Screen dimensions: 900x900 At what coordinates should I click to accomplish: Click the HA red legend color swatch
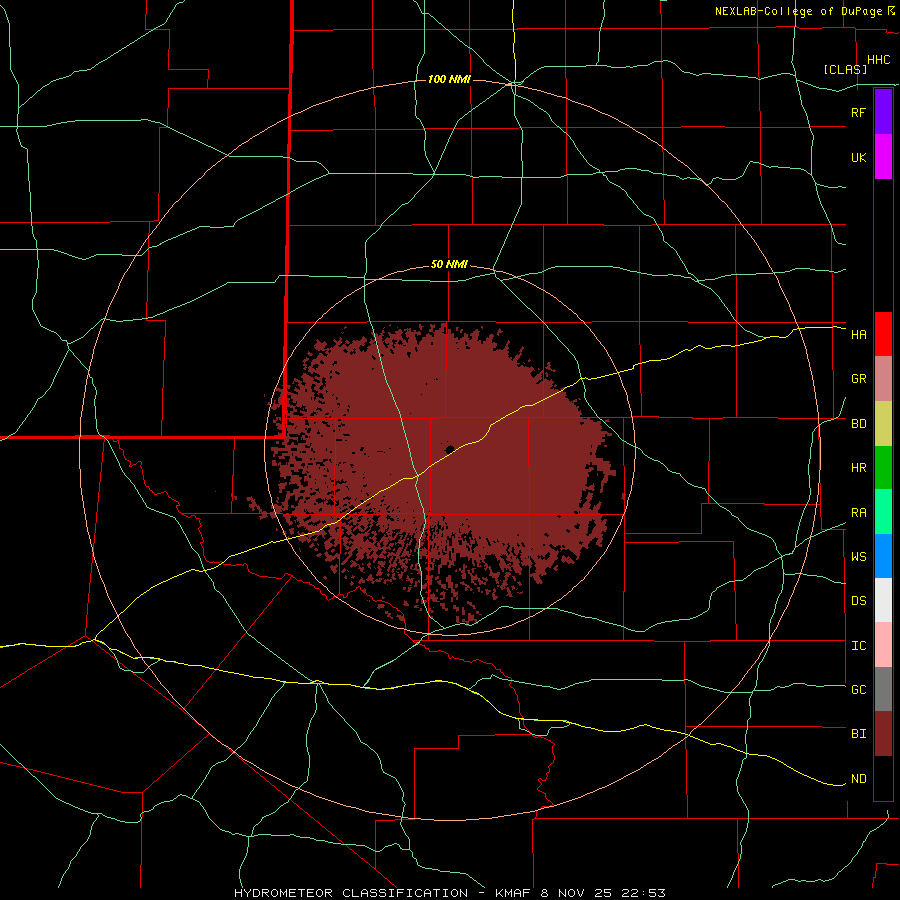tap(883, 334)
